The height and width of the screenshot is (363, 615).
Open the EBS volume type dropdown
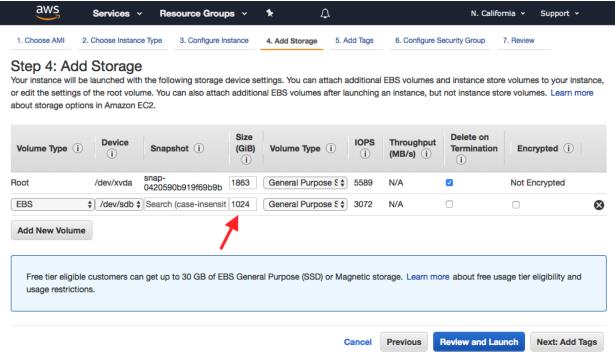305,204
